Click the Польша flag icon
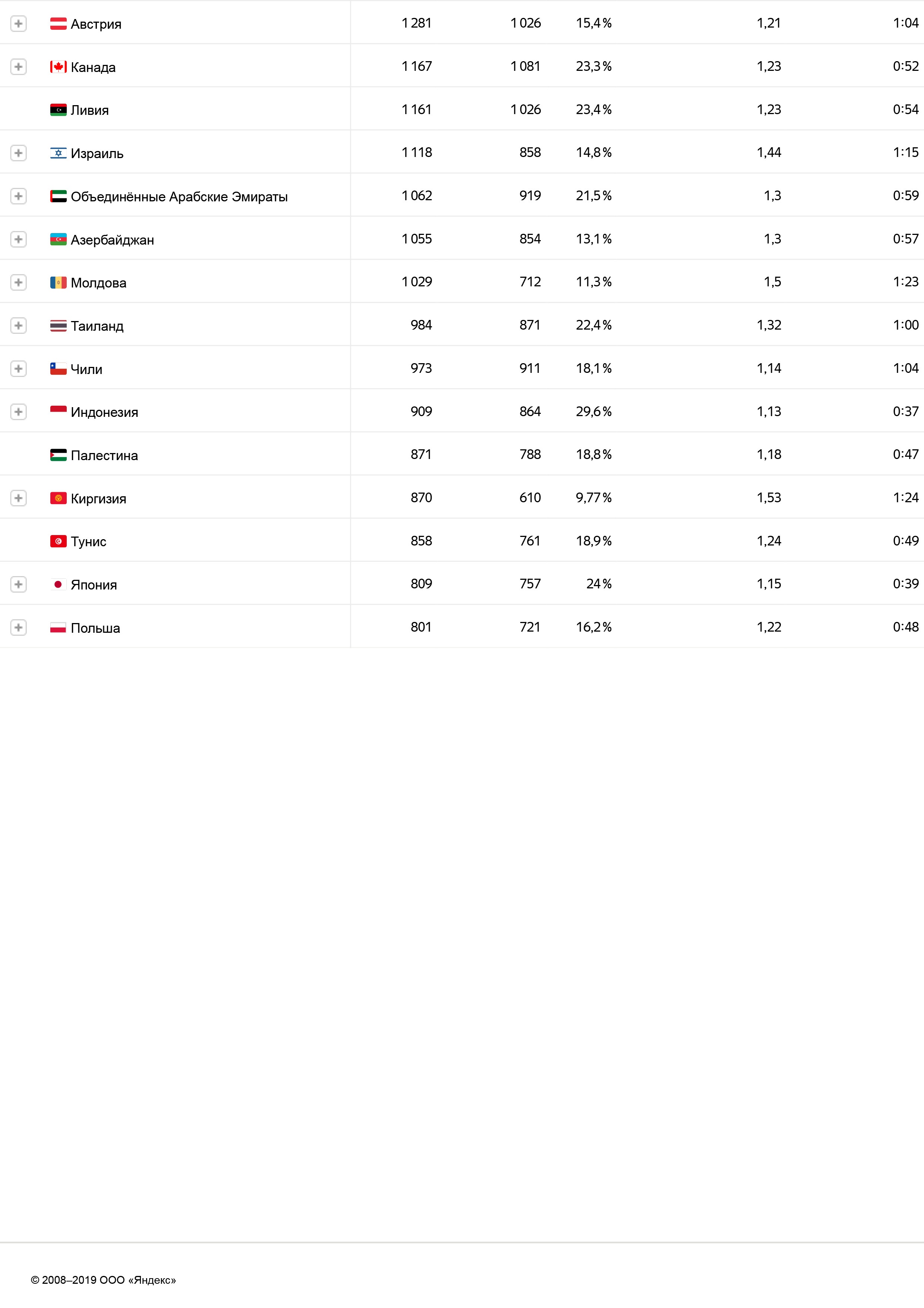 coord(58,628)
